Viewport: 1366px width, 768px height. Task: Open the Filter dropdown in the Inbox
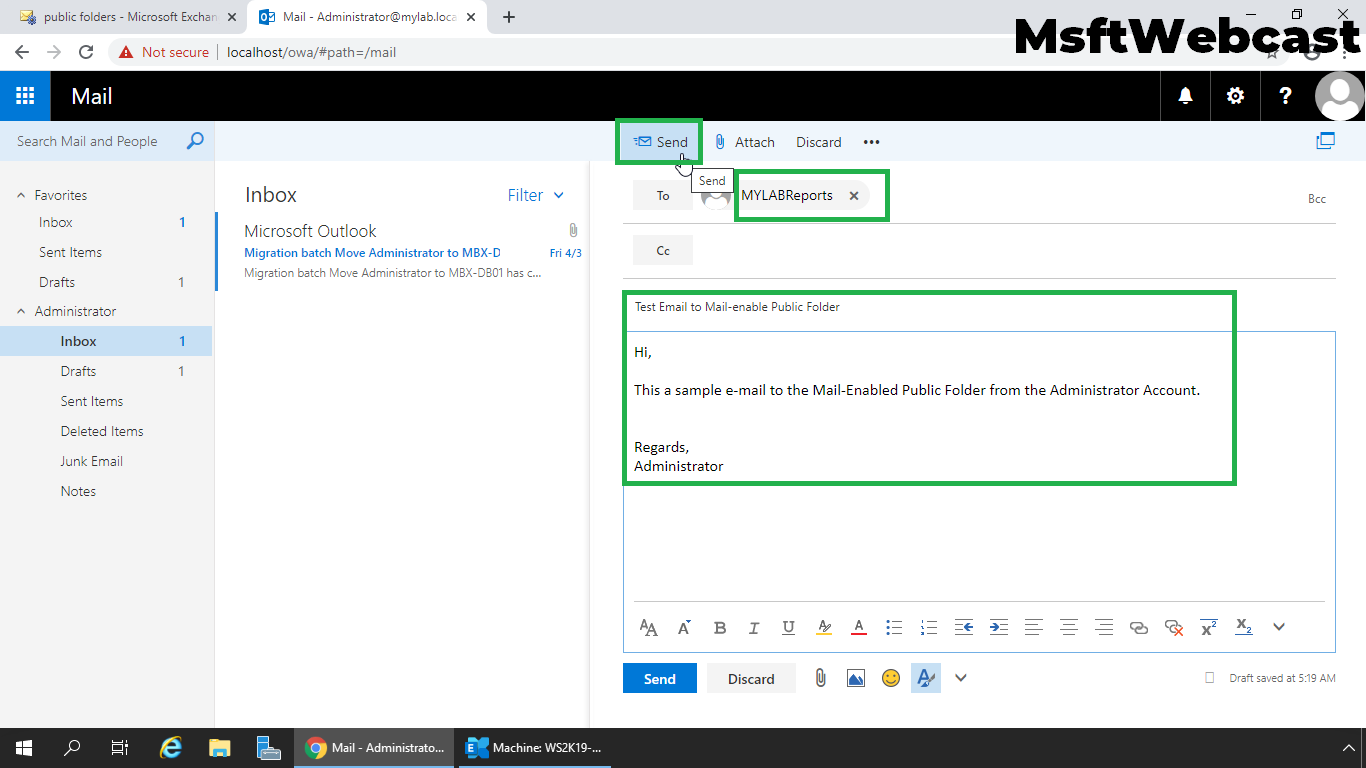pos(536,195)
